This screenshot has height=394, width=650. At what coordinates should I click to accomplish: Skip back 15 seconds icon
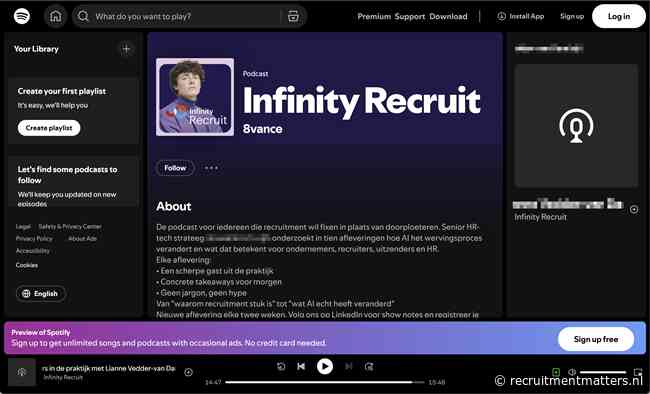click(281, 366)
